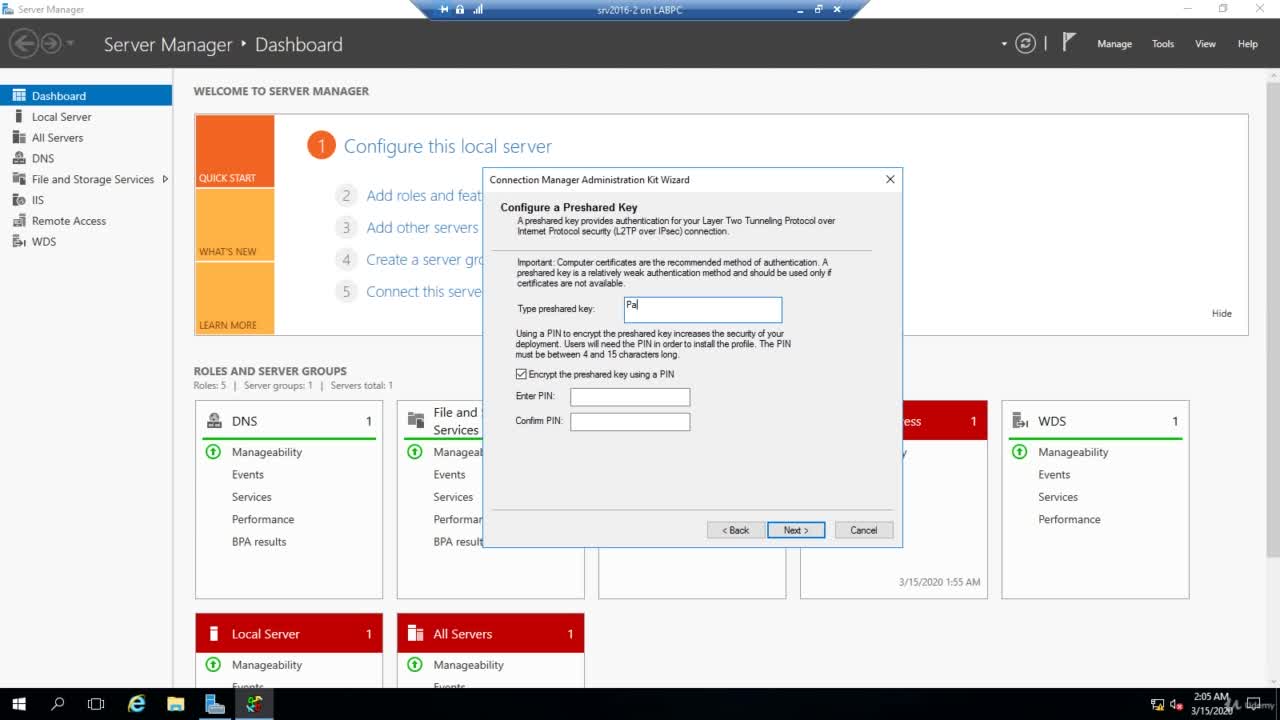The image size is (1280, 720).
Task: Click the QUICK START tile
Action: point(235,151)
